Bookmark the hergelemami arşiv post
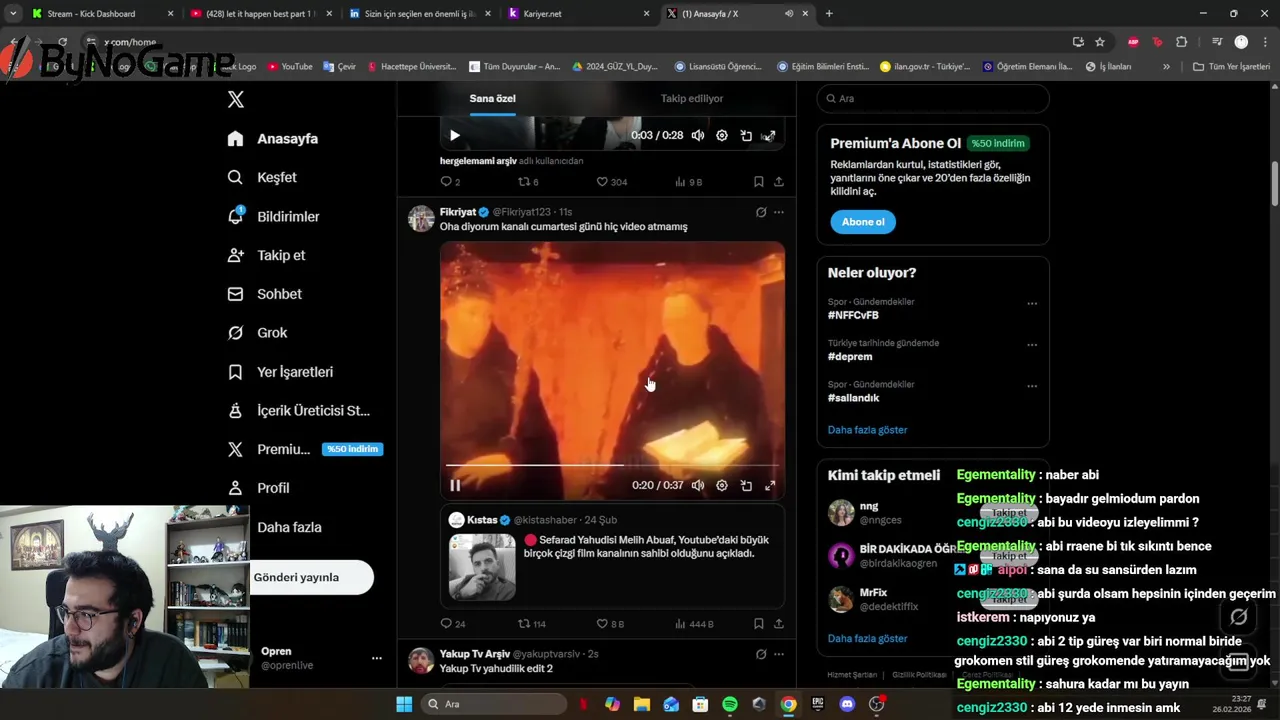The width and height of the screenshot is (1280, 720). [x=758, y=182]
